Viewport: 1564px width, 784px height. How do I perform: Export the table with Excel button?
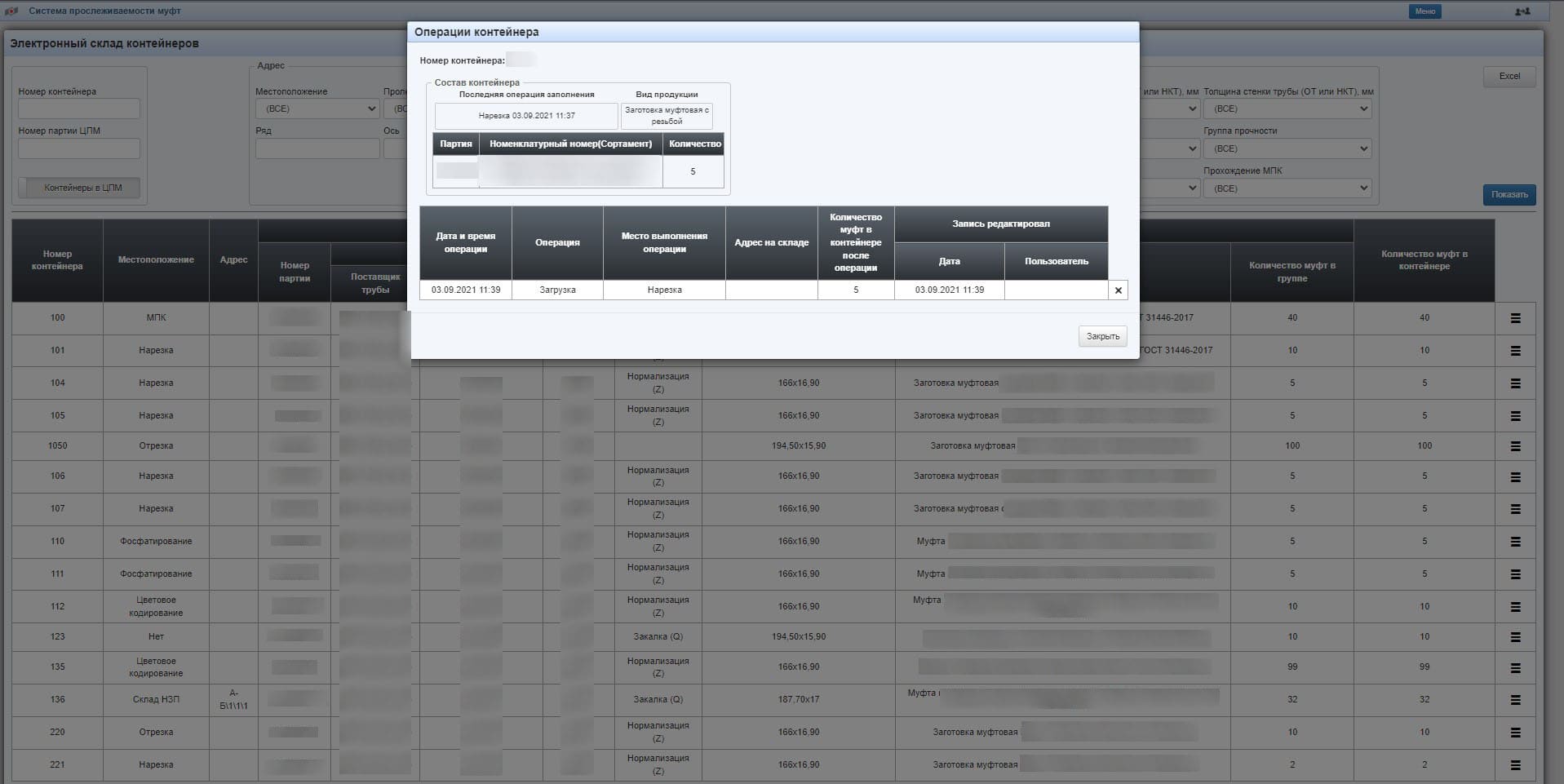click(1509, 77)
